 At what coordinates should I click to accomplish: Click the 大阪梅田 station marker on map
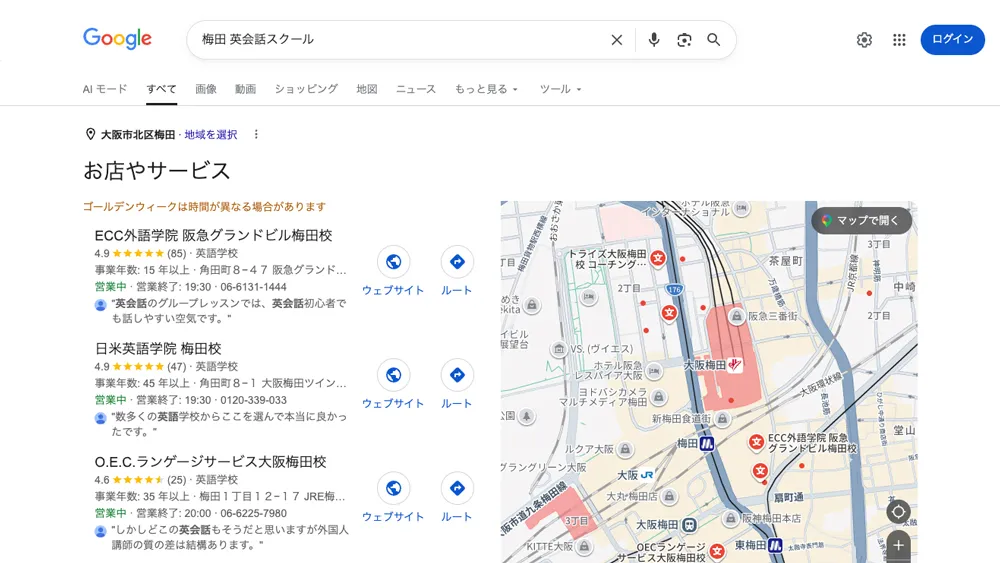(x=735, y=365)
